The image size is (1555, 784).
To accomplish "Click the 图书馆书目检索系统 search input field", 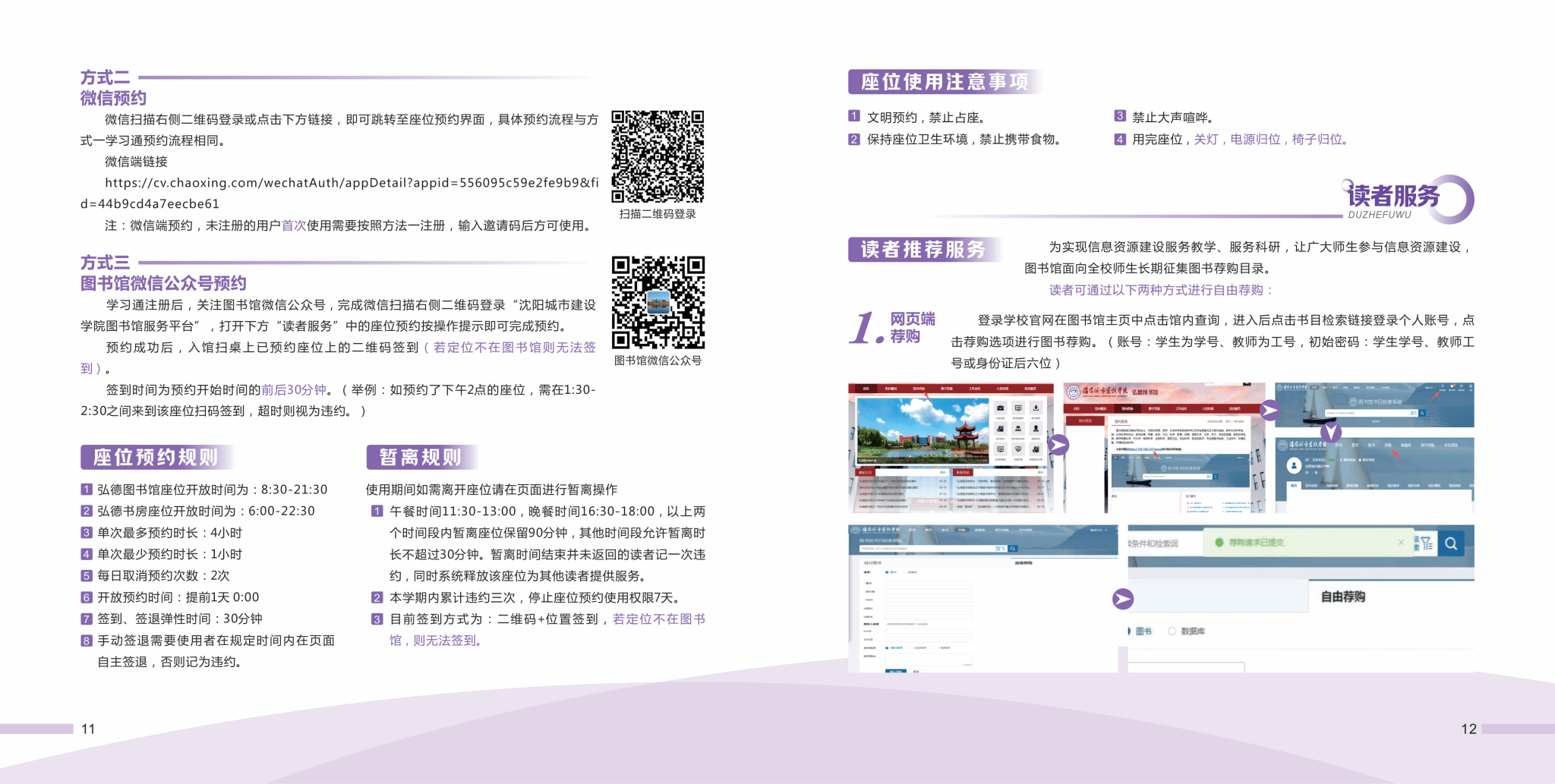I will [x=1367, y=413].
